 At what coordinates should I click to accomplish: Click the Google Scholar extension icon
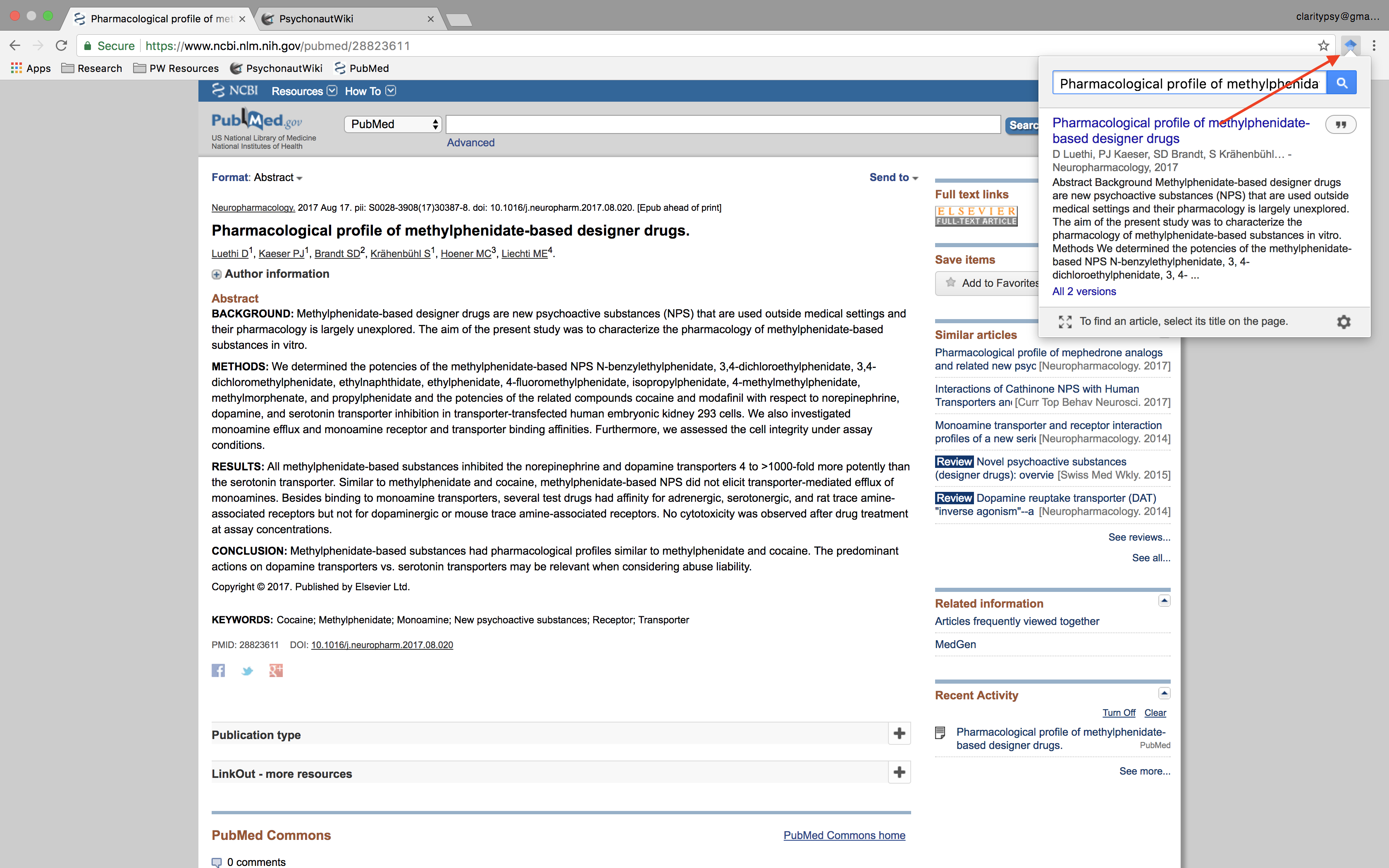coord(1351,45)
